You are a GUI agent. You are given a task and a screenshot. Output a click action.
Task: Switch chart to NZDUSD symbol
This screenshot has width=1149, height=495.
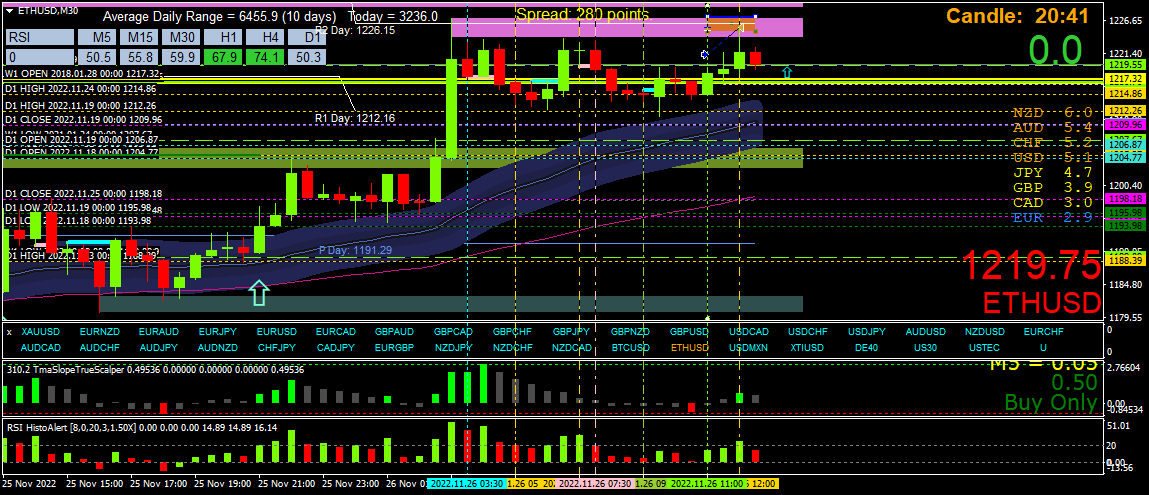pyautogui.click(x=985, y=332)
